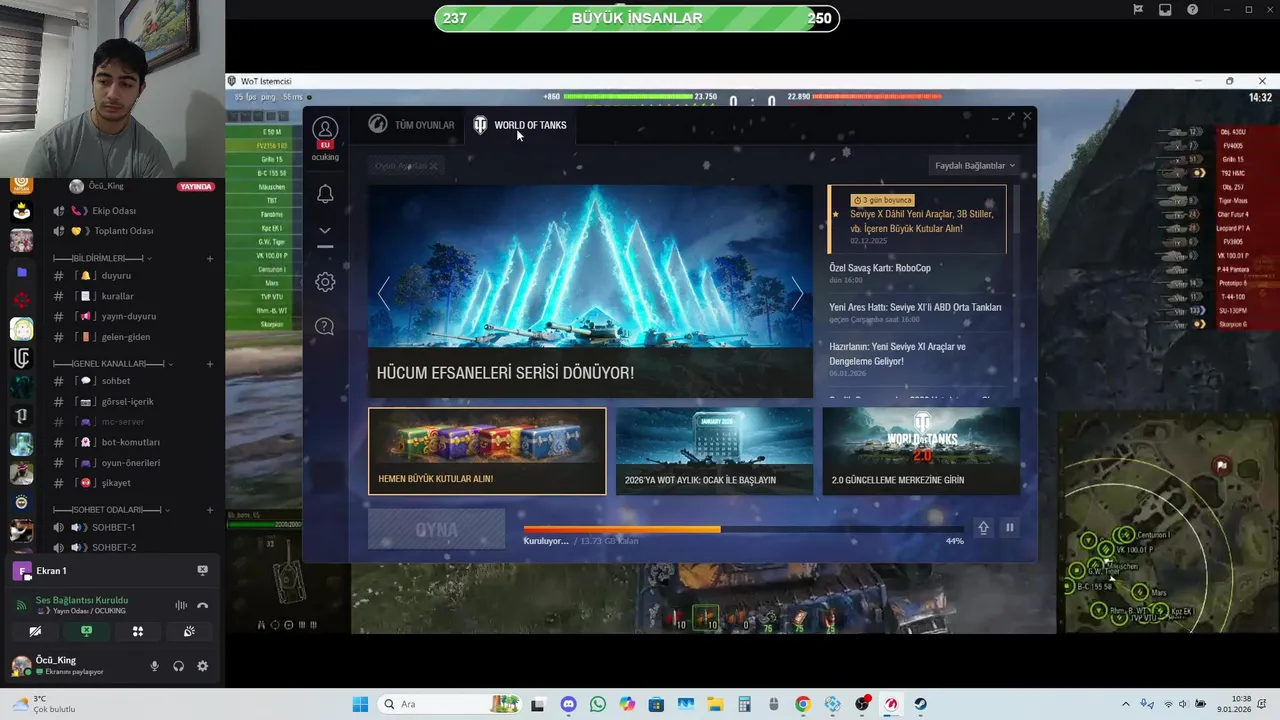Open news item Özel Savaş Kartı: RoboCop
The height and width of the screenshot is (720, 1280).
(x=880, y=268)
